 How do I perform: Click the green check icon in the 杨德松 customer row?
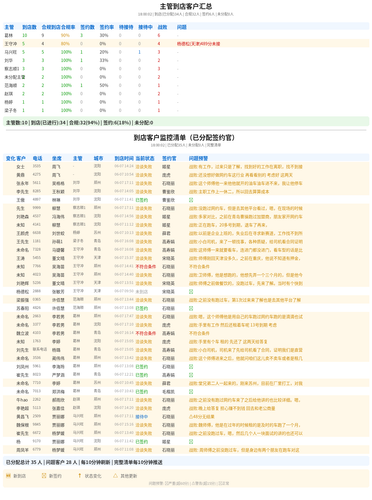(x=191, y=292)
